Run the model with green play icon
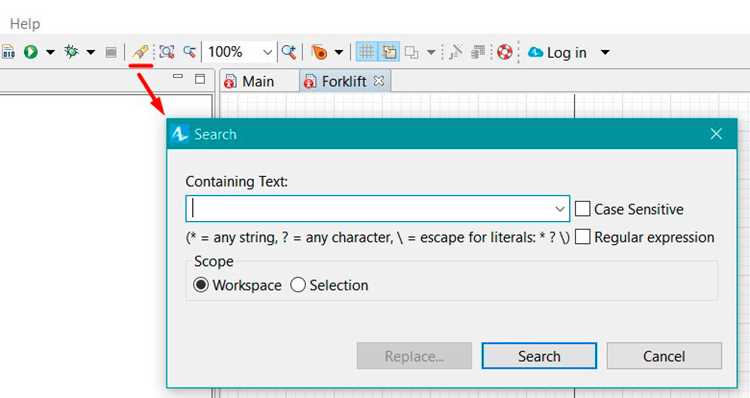The width and height of the screenshot is (750, 398). pos(31,52)
